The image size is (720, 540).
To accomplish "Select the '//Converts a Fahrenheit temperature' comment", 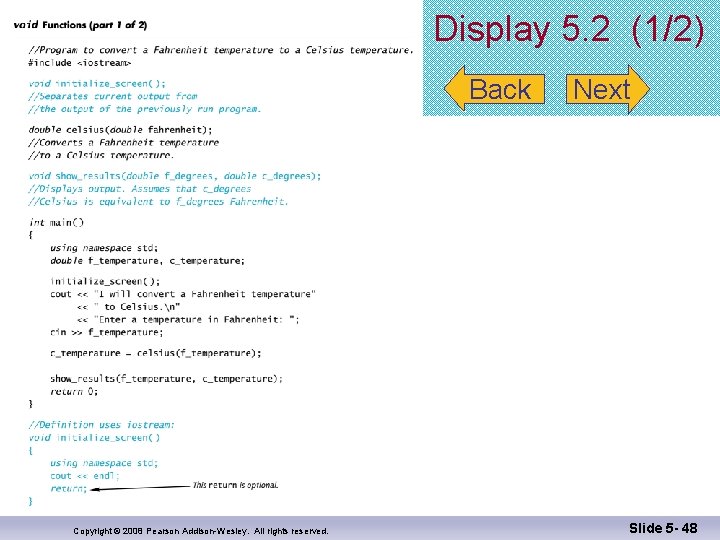I will [x=124, y=143].
